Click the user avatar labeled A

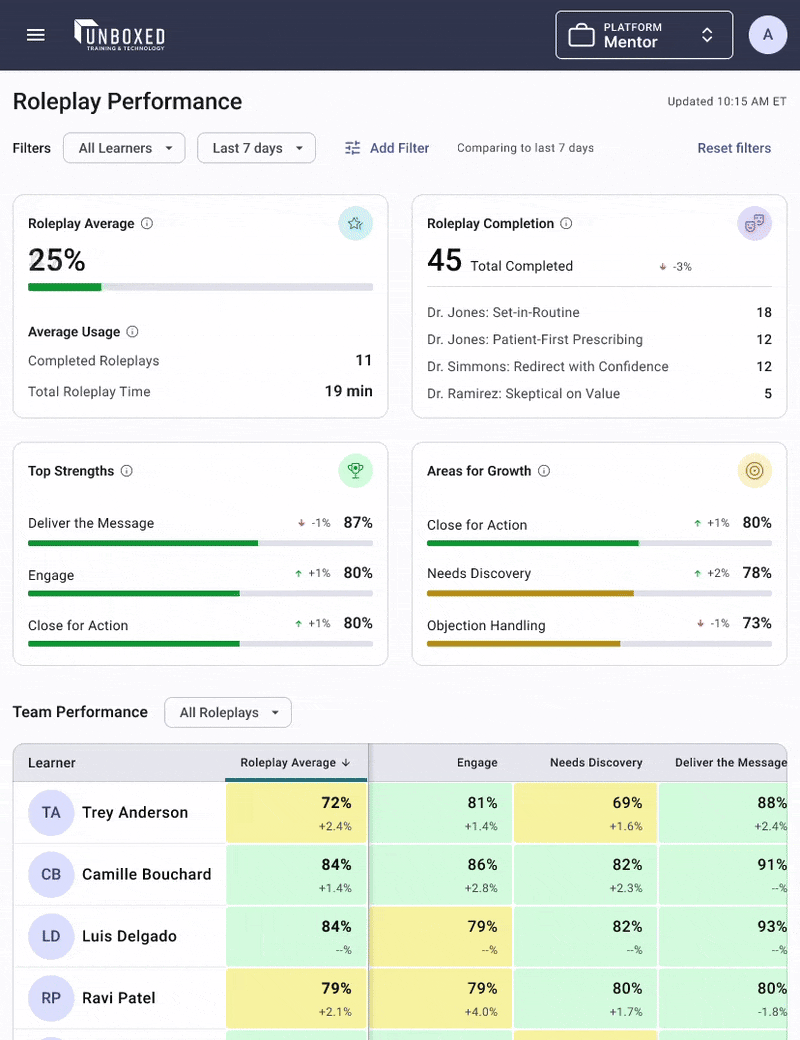(x=768, y=35)
